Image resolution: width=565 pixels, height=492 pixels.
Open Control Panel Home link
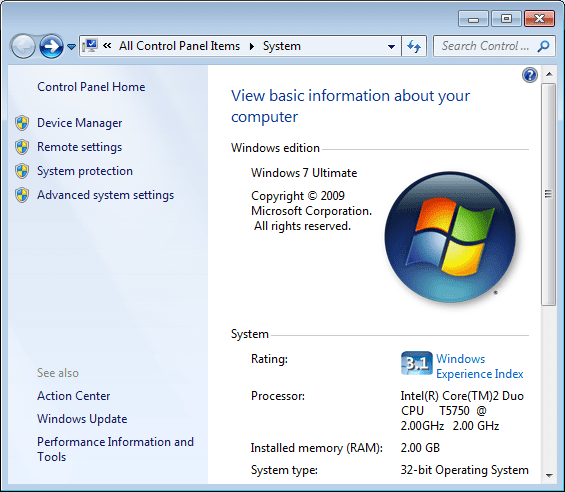tap(91, 87)
